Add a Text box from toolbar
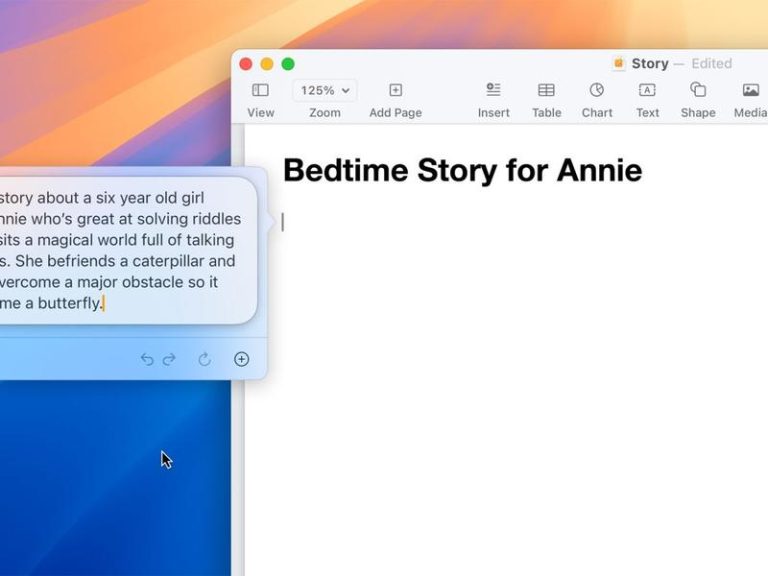This screenshot has width=768, height=576. click(x=647, y=90)
